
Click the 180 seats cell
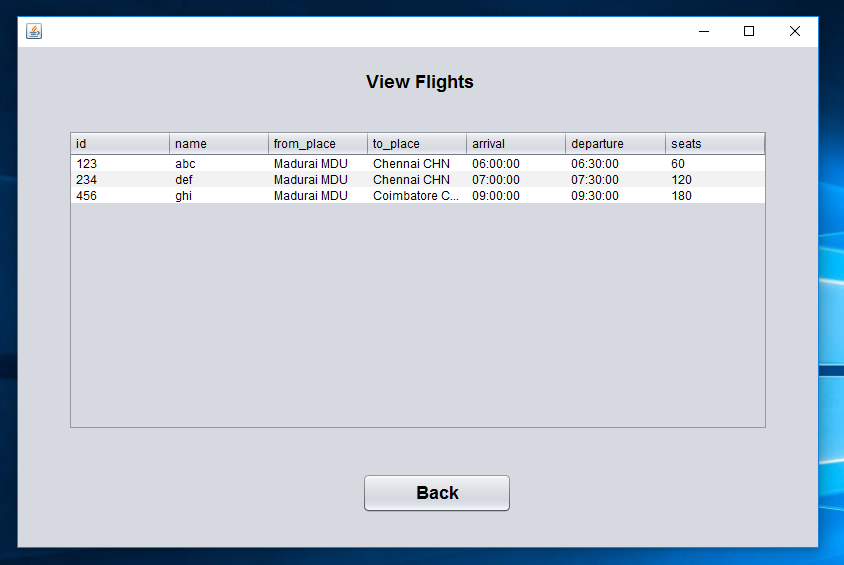point(715,196)
